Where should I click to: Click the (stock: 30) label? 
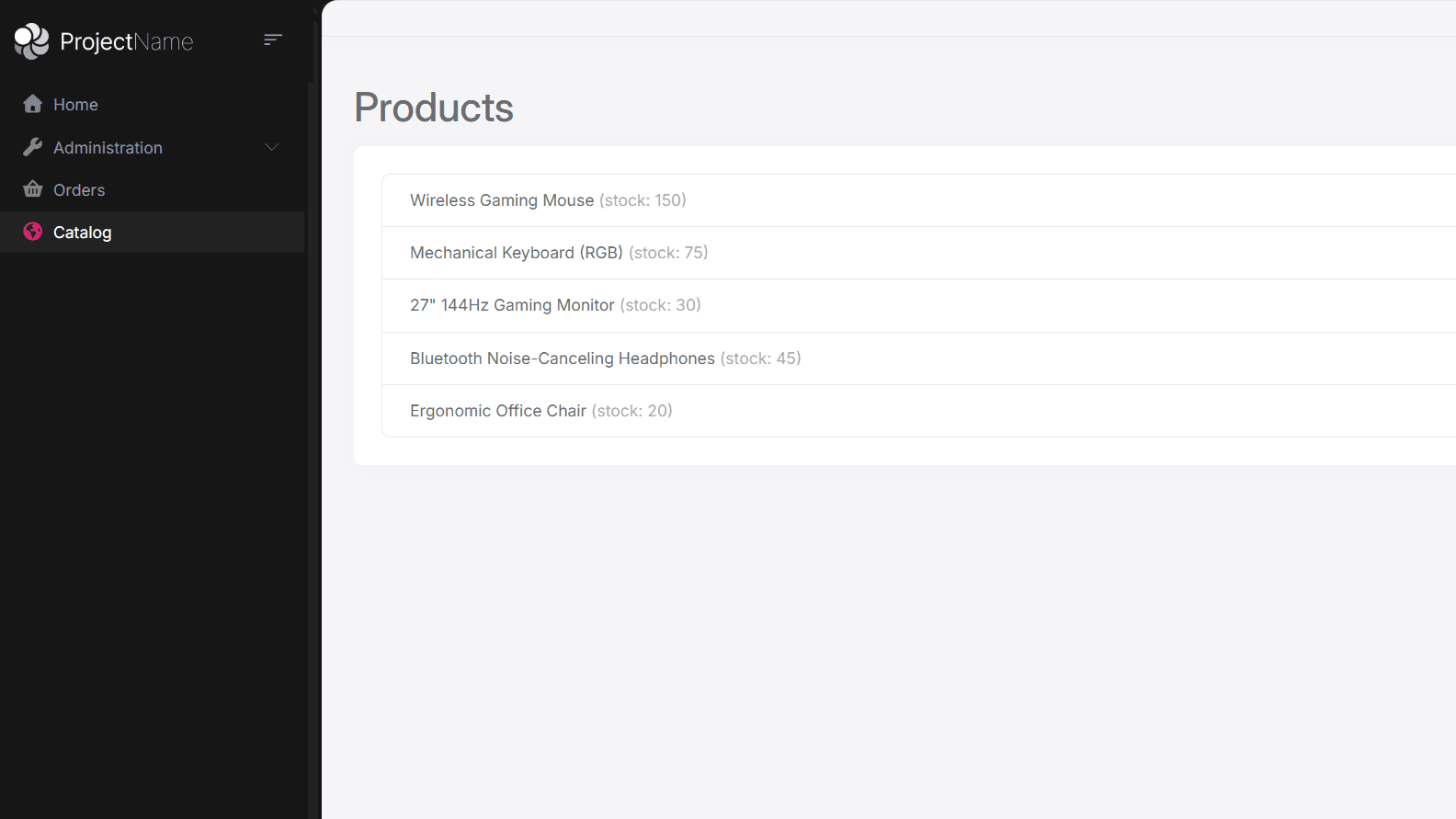(x=660, y=305)
